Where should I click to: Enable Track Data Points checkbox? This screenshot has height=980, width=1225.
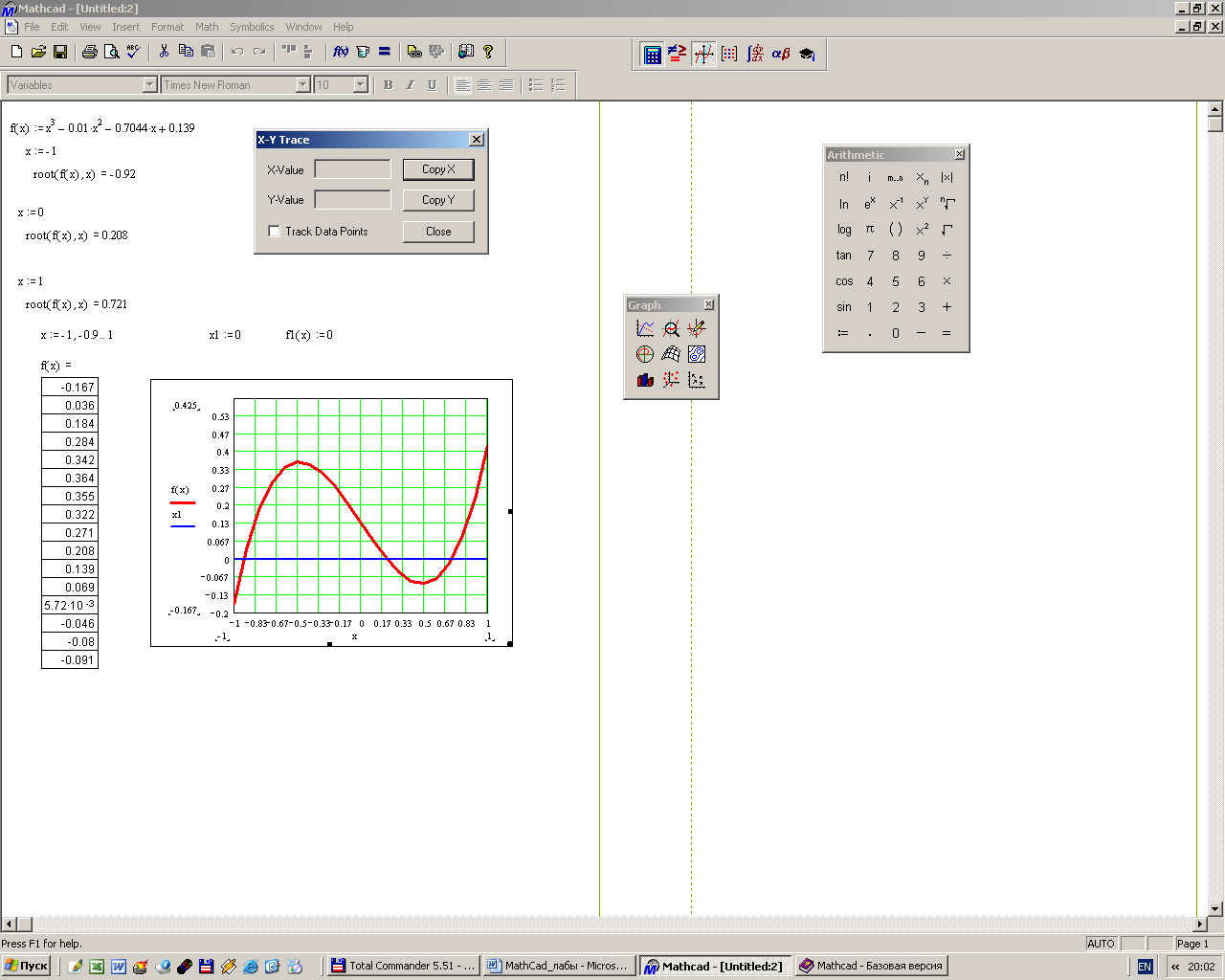click(x=275, y=232)
